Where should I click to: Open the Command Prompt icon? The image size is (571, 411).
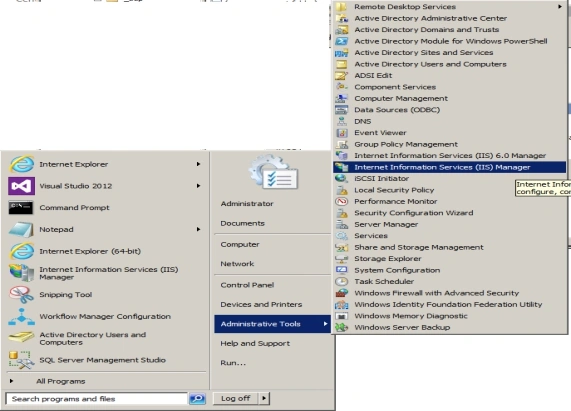[x=21, y=208]
